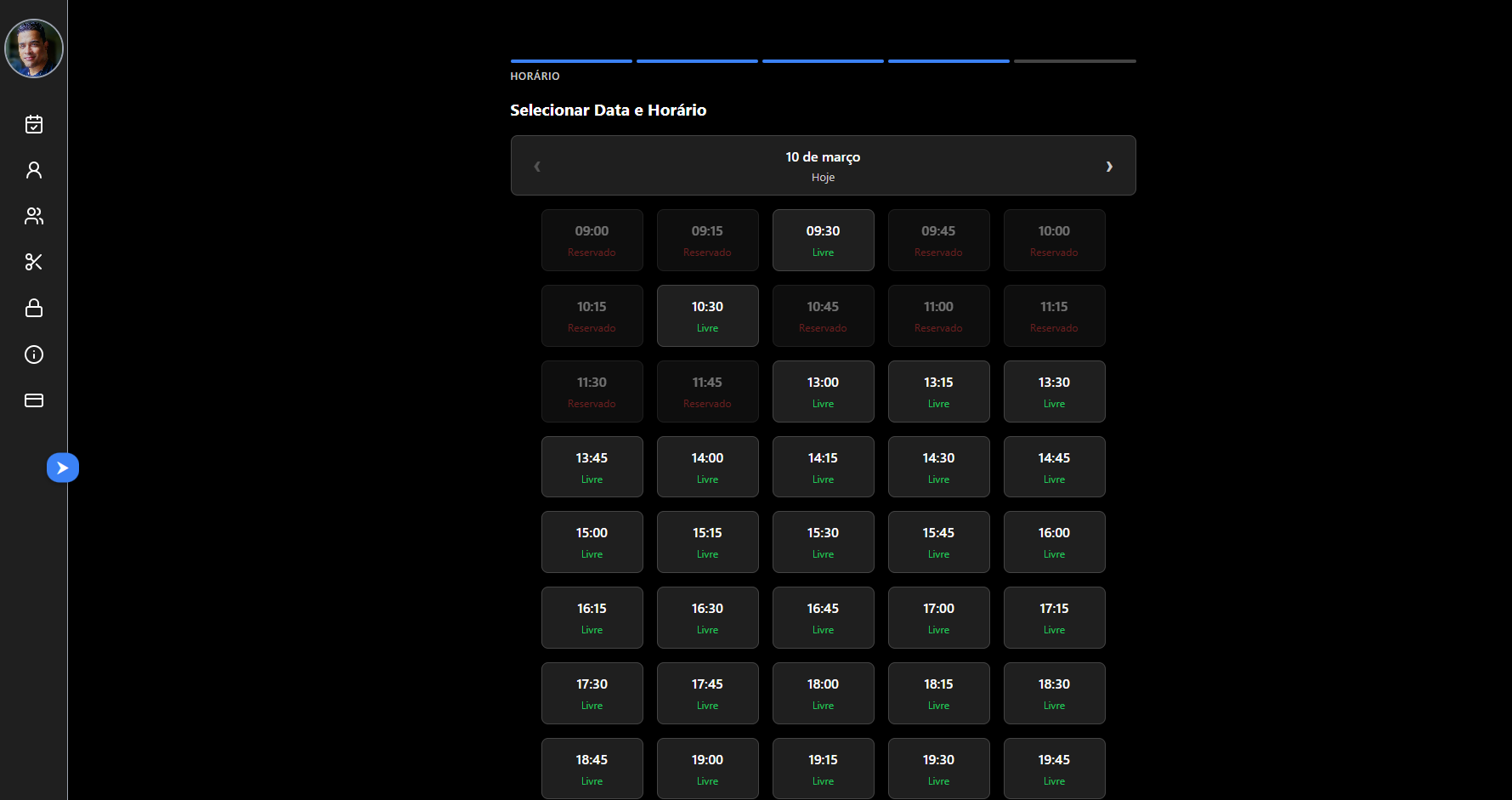Click the single user profile icon
Viewport: 1512px width, 800px height.
(34, 170)
